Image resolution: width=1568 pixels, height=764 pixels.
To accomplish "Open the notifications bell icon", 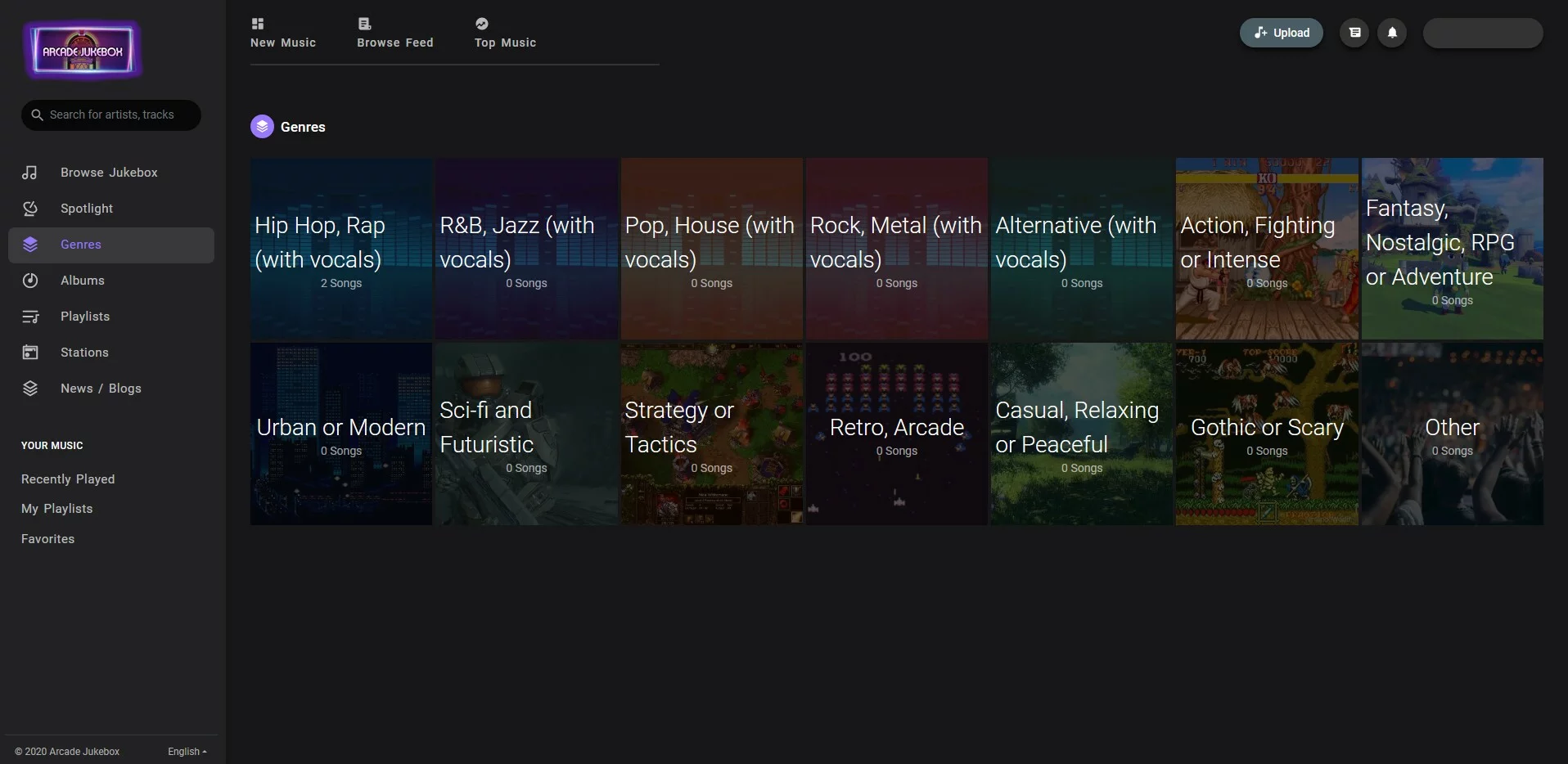I will [1392, 33].
